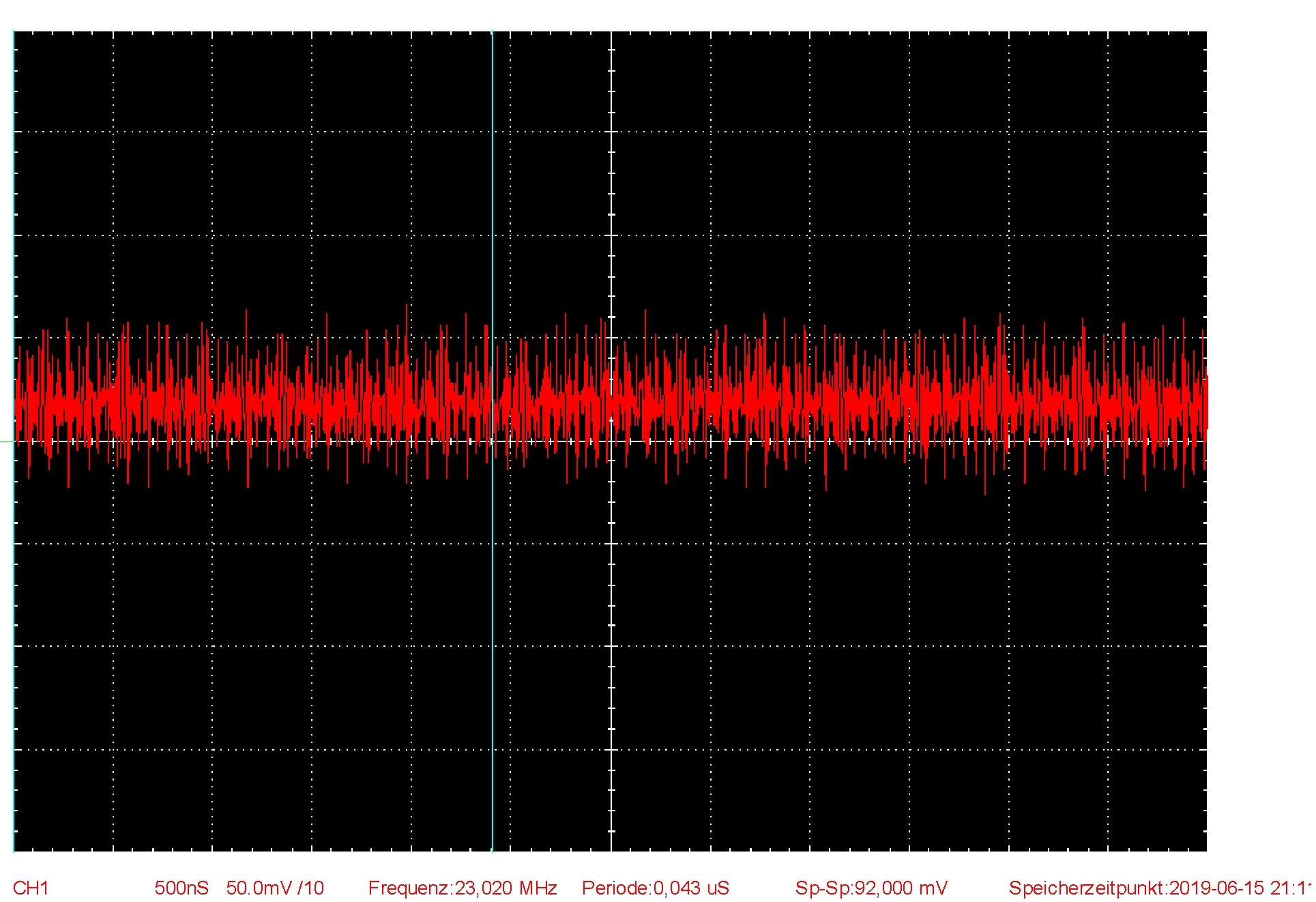Click the Frequenz:23,020 MHz readout
The height and width of the screenshot is (902, 1316).
pyautogui.click(x=463, y=888)
